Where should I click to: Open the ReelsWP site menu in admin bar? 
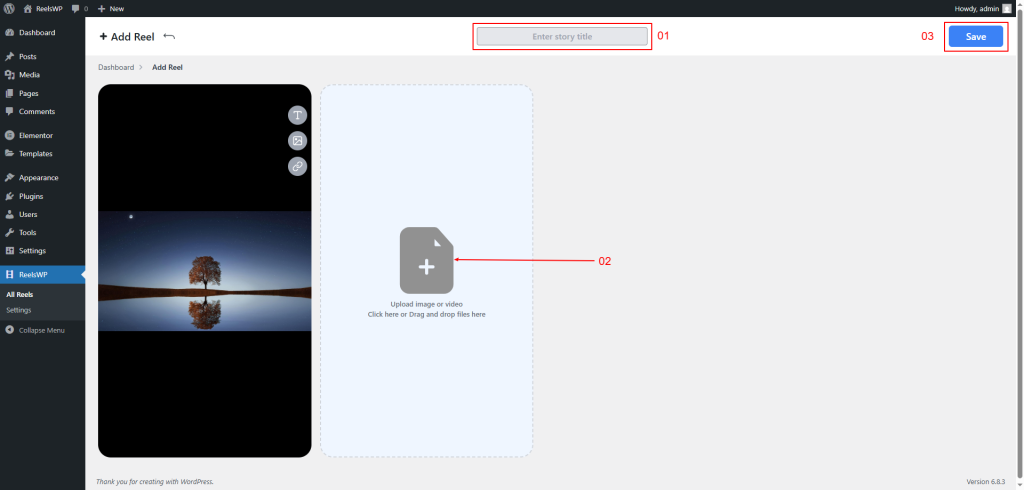tap(42, 8)
